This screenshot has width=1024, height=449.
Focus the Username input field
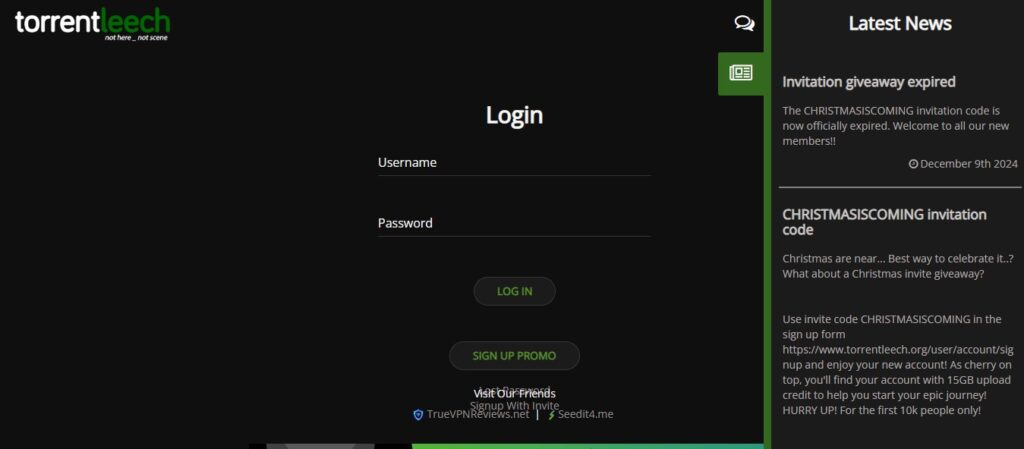point(514,163)
